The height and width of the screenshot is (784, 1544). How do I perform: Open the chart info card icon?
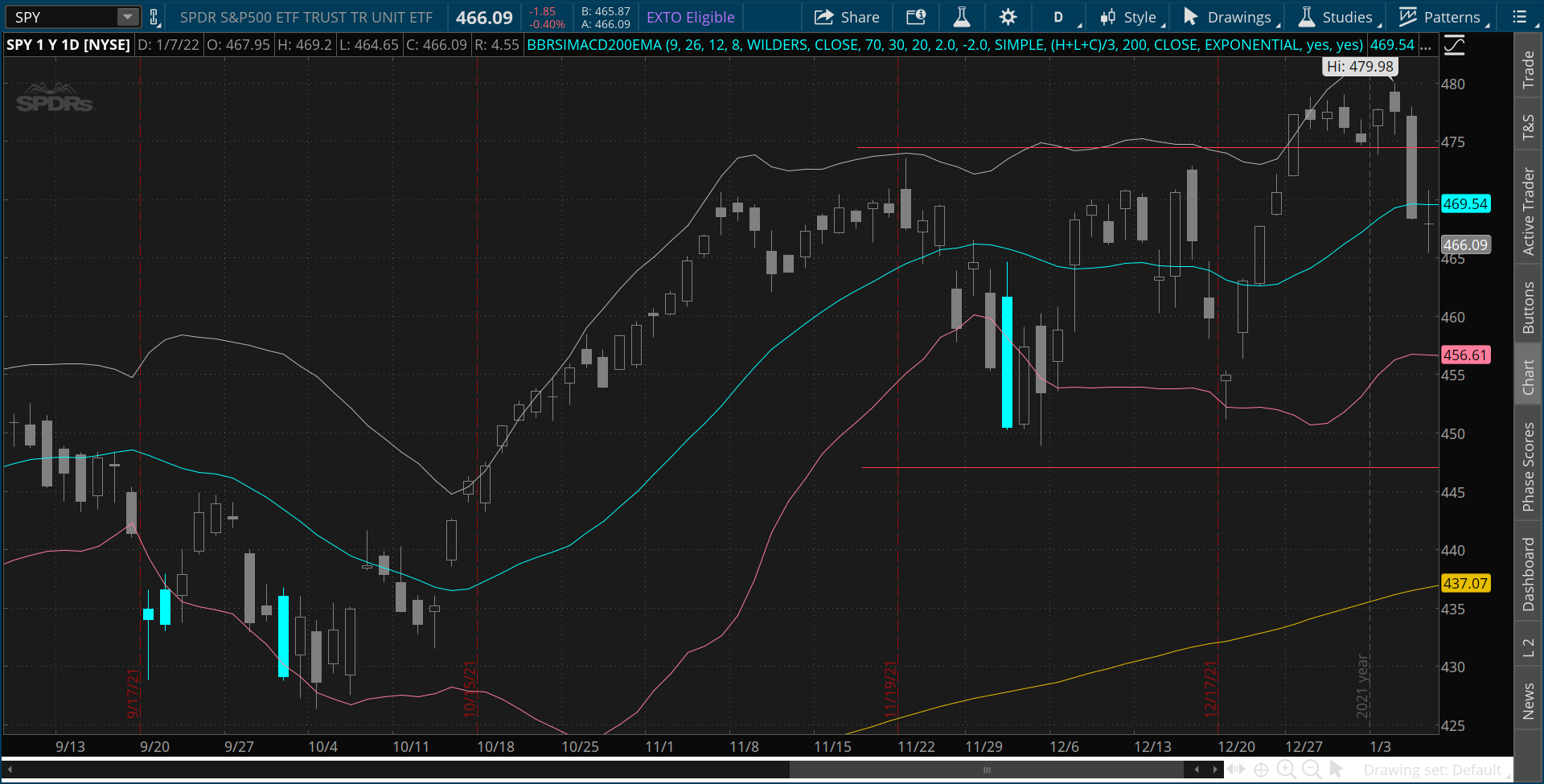916,17
